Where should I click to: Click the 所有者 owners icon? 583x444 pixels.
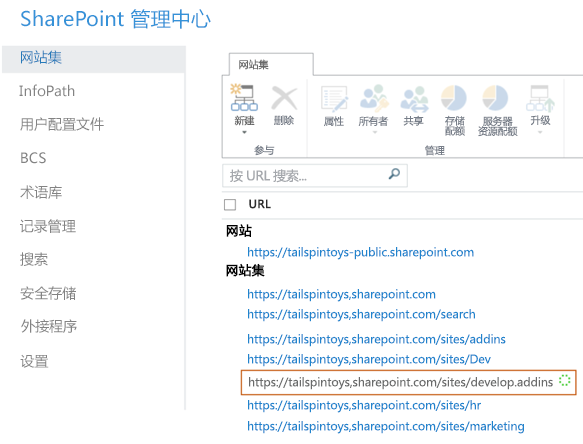pos(374,99)
